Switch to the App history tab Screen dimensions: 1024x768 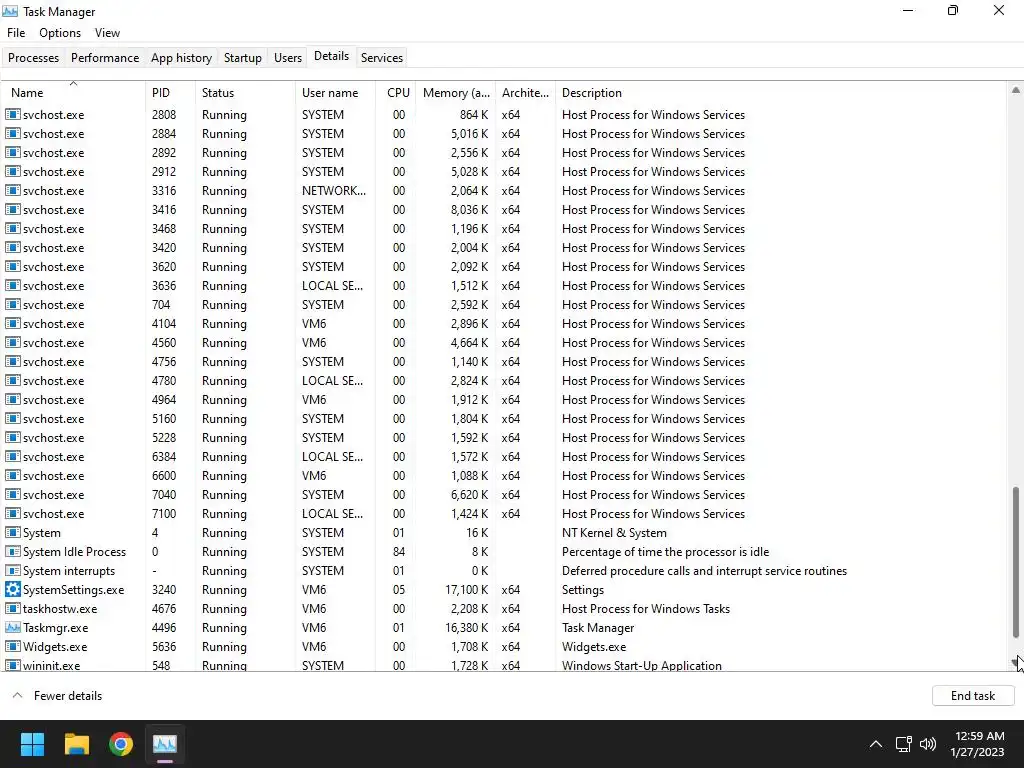tap(182, 57)
